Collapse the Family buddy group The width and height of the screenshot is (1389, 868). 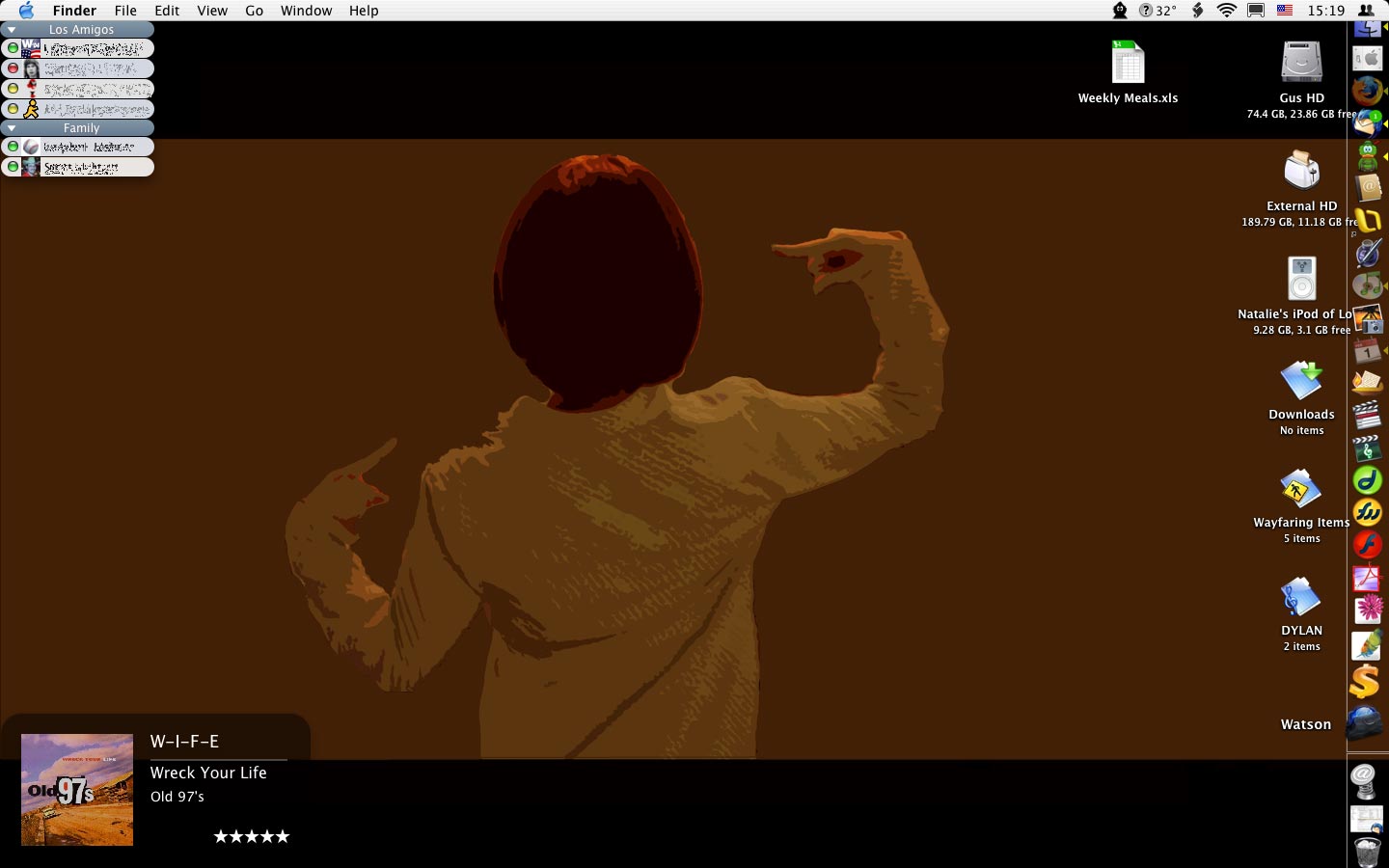point(12,128)
